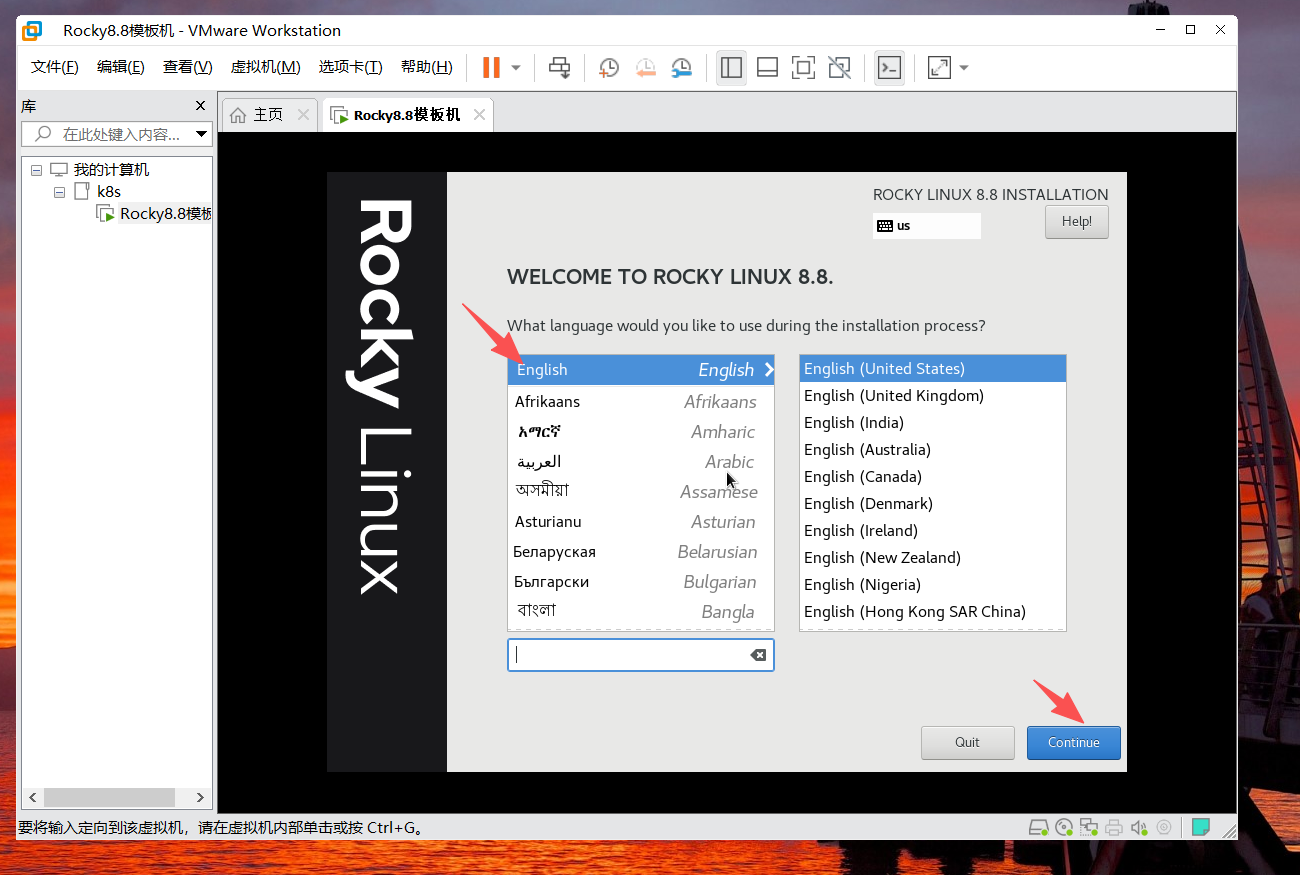Take a snapshot of this virtual machine
The height and width of the screenshot is (875, 1300).
[x=608, y=67]
